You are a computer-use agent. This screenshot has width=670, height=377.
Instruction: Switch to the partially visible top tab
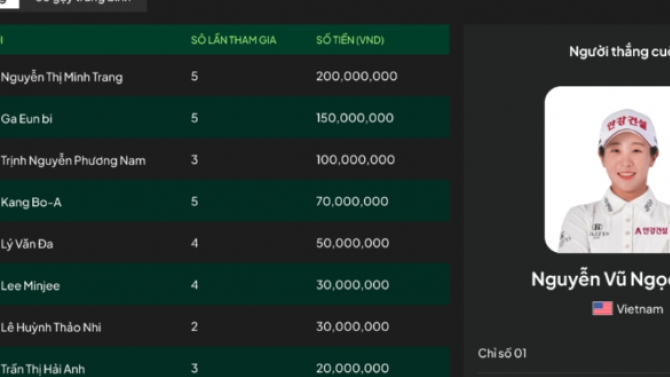click(x=84, y=4)
